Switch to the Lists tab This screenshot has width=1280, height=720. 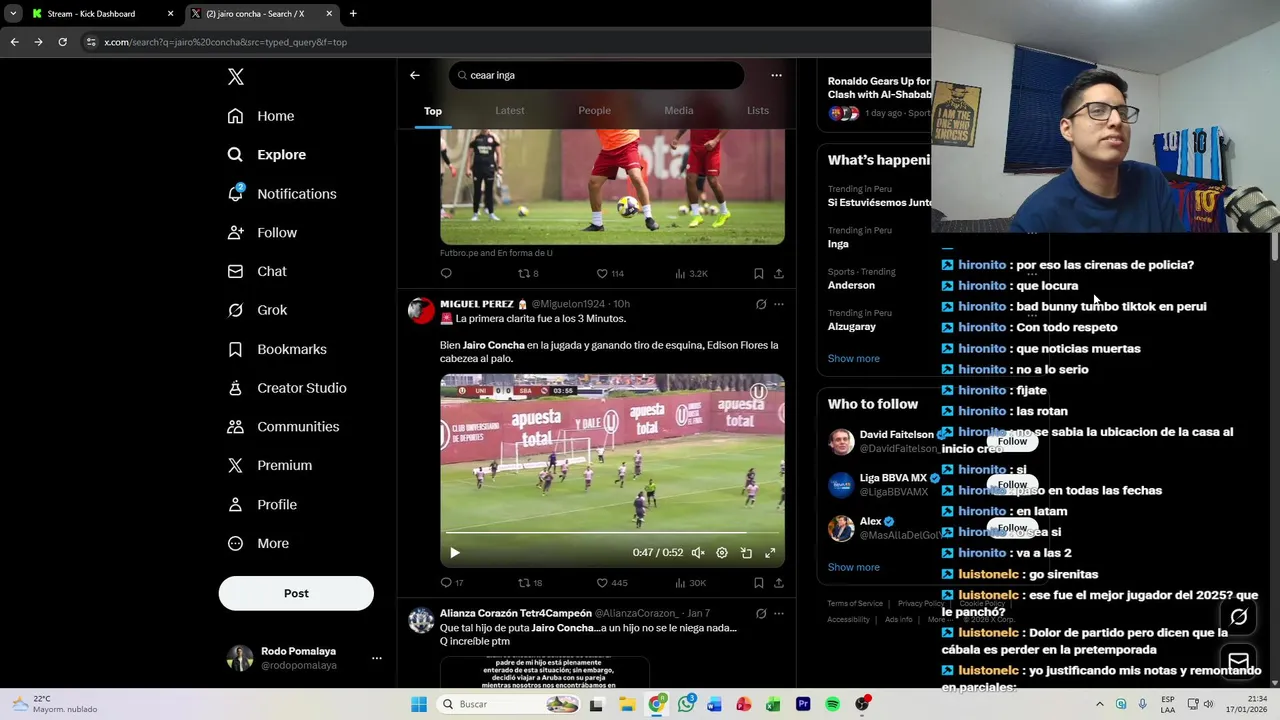(x=758, y=111)
